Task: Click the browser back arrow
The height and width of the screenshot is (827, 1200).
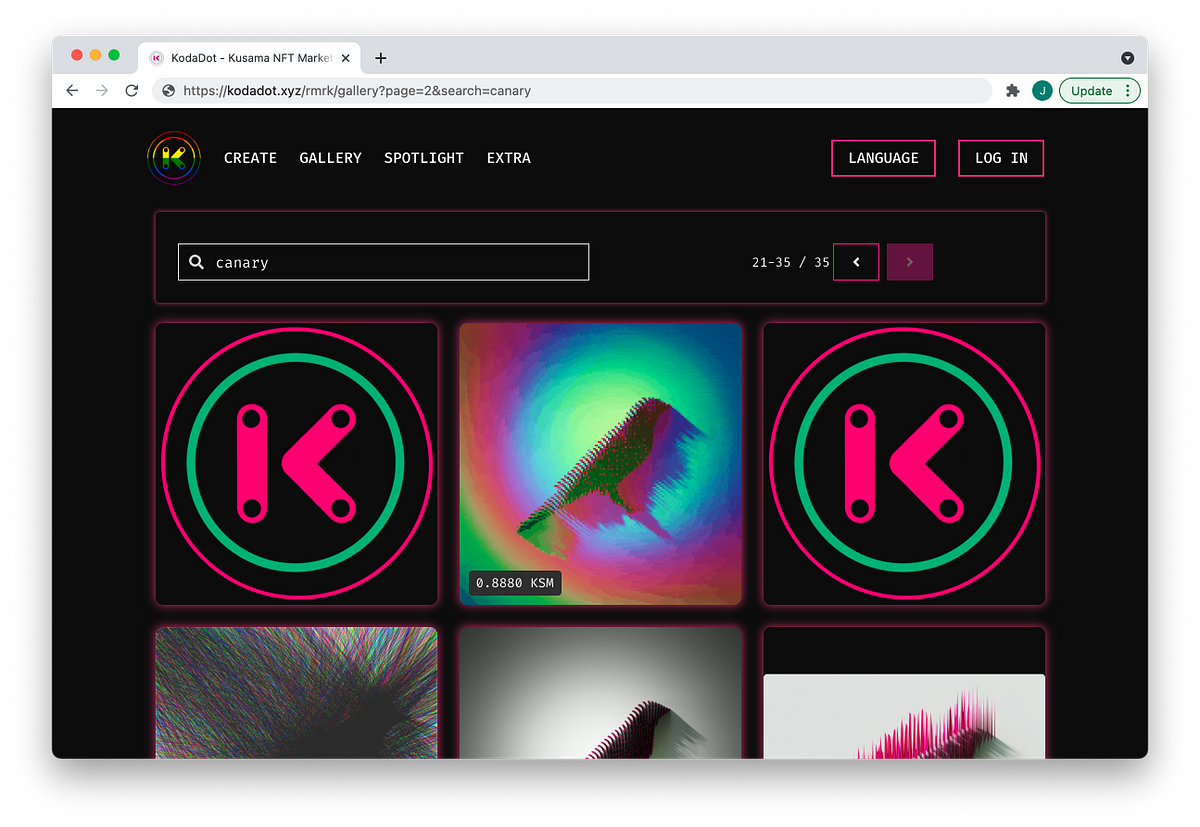Action: pyautogui.click(x=72, y=90)
